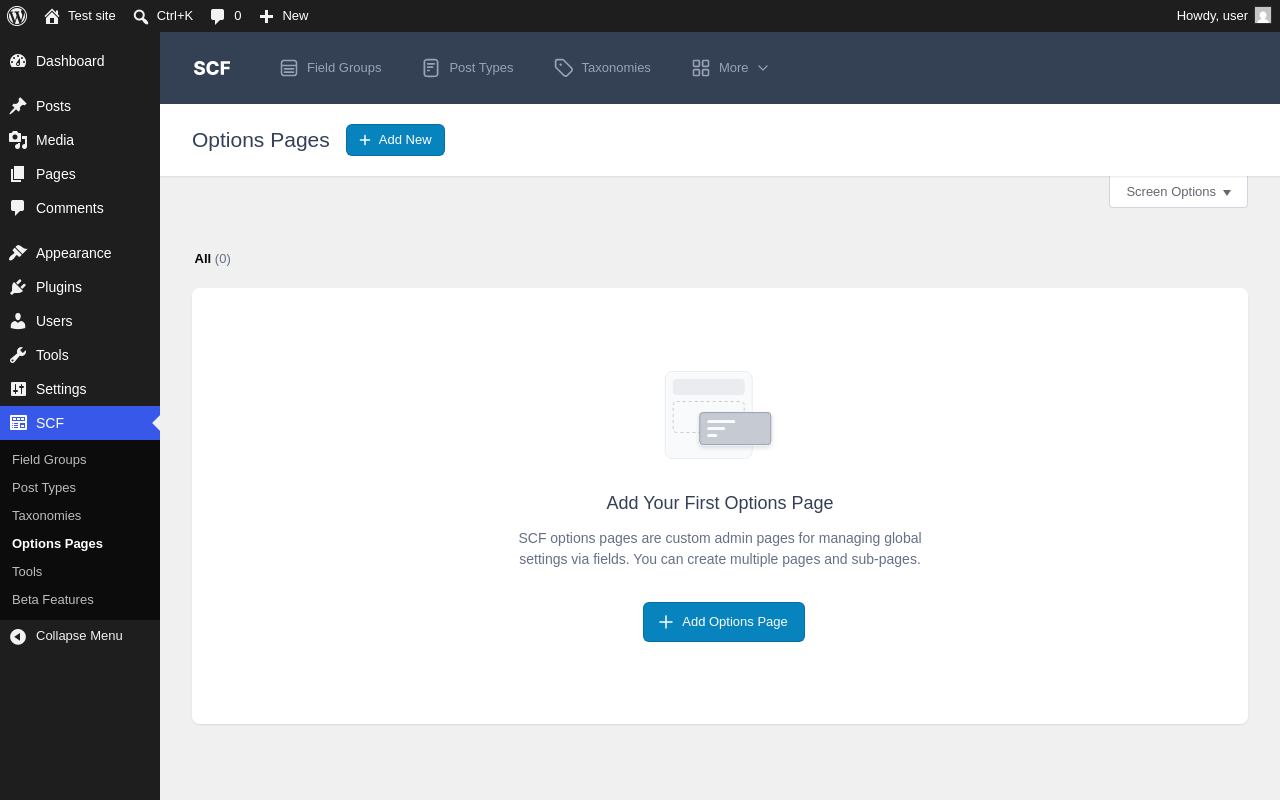Click the Collapse Menu arrow icon

pyautogui.click(x=18, y=636)
